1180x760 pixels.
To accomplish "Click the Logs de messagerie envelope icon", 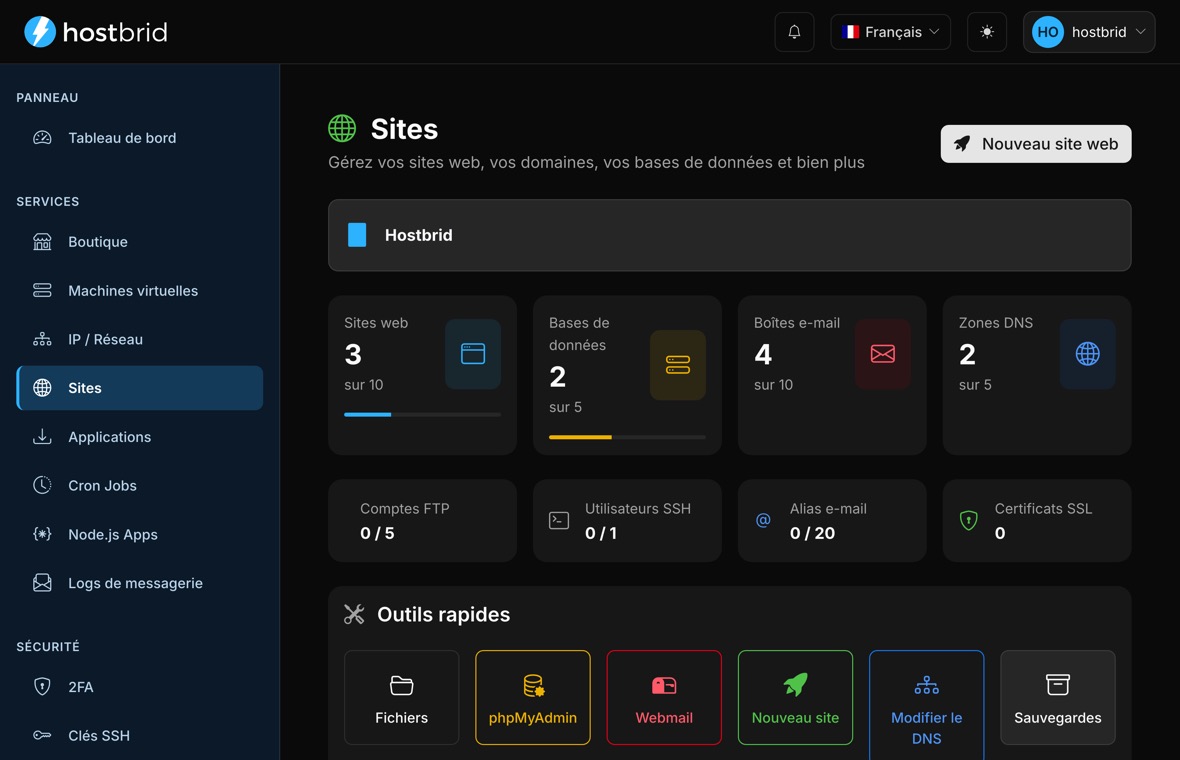I will [x=42, y=583].
